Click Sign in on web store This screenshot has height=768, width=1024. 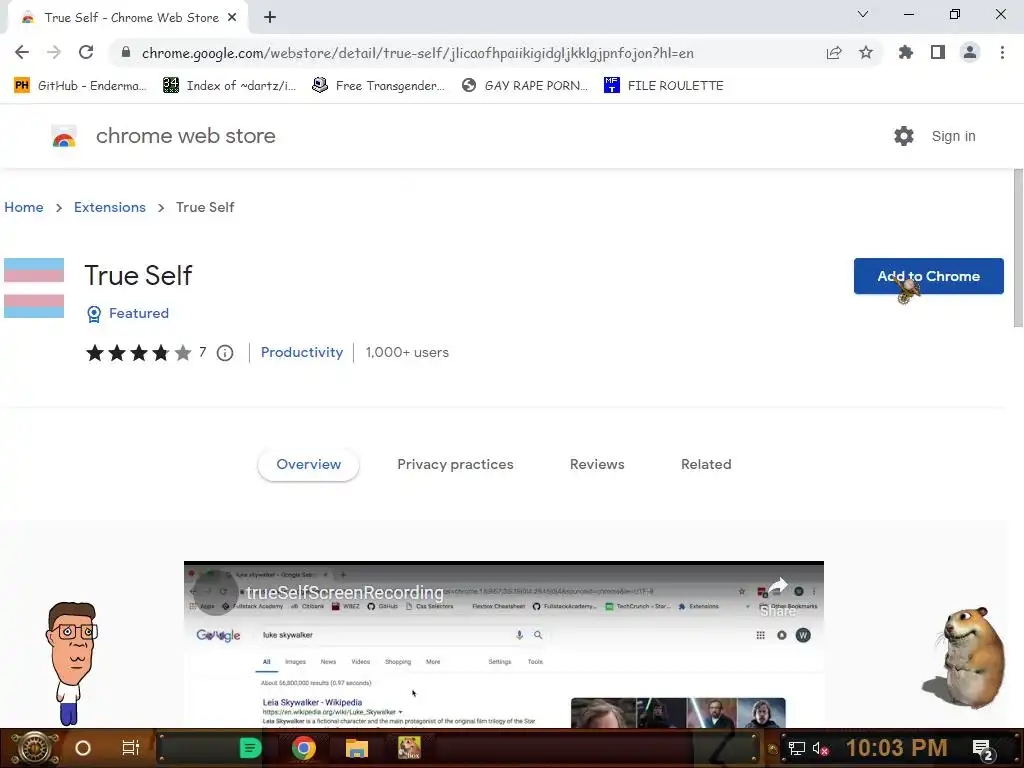pos(953,136)
